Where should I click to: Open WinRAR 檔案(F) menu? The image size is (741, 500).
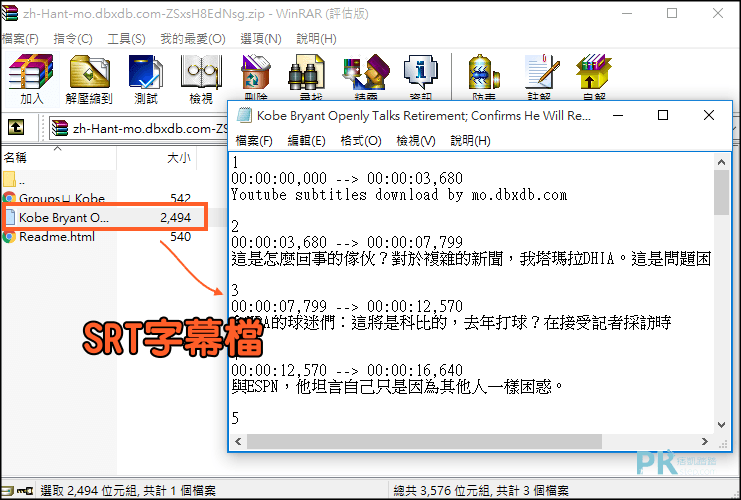(20, 39)
